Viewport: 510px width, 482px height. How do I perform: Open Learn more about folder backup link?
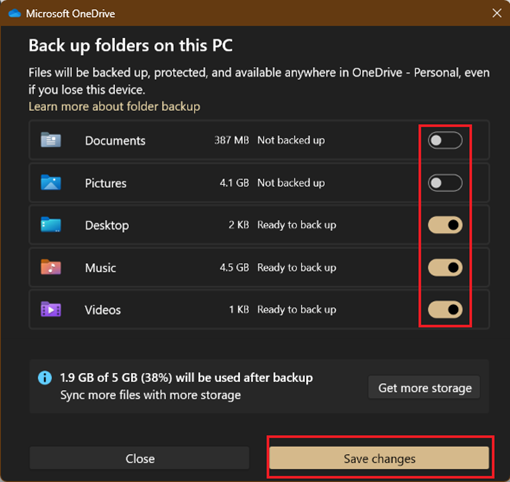(114, 107)
